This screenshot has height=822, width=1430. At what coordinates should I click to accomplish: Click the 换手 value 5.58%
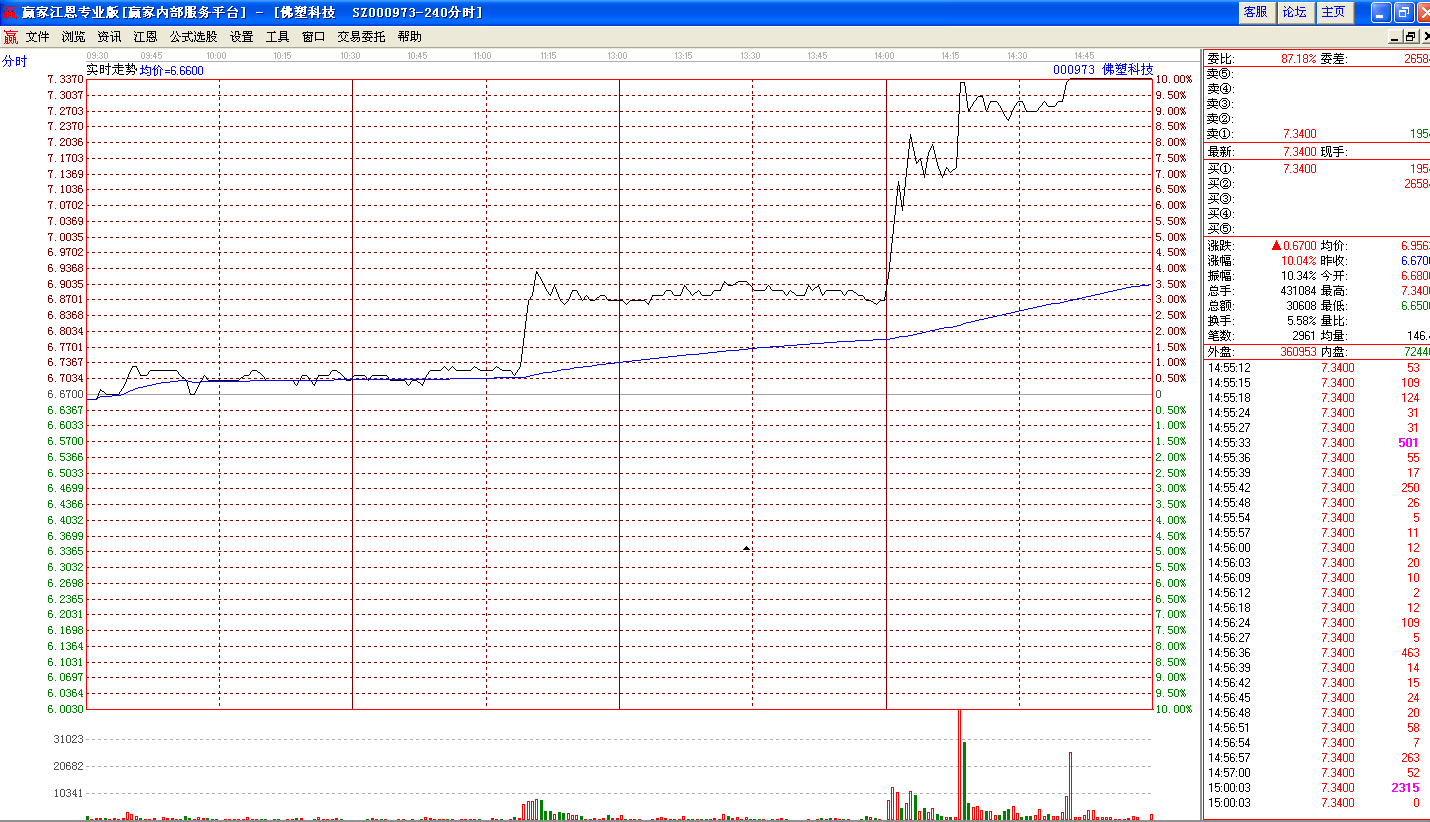[x=1302, y=321]
